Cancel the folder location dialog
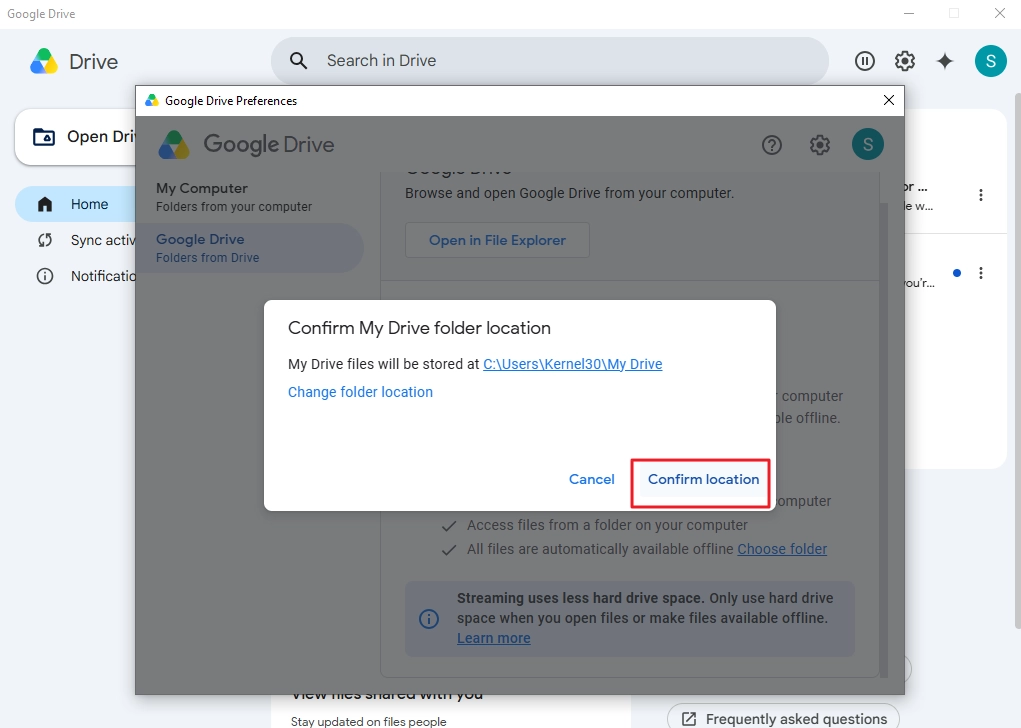Screen dimensions: 1021x728 [x=591, y=480]
